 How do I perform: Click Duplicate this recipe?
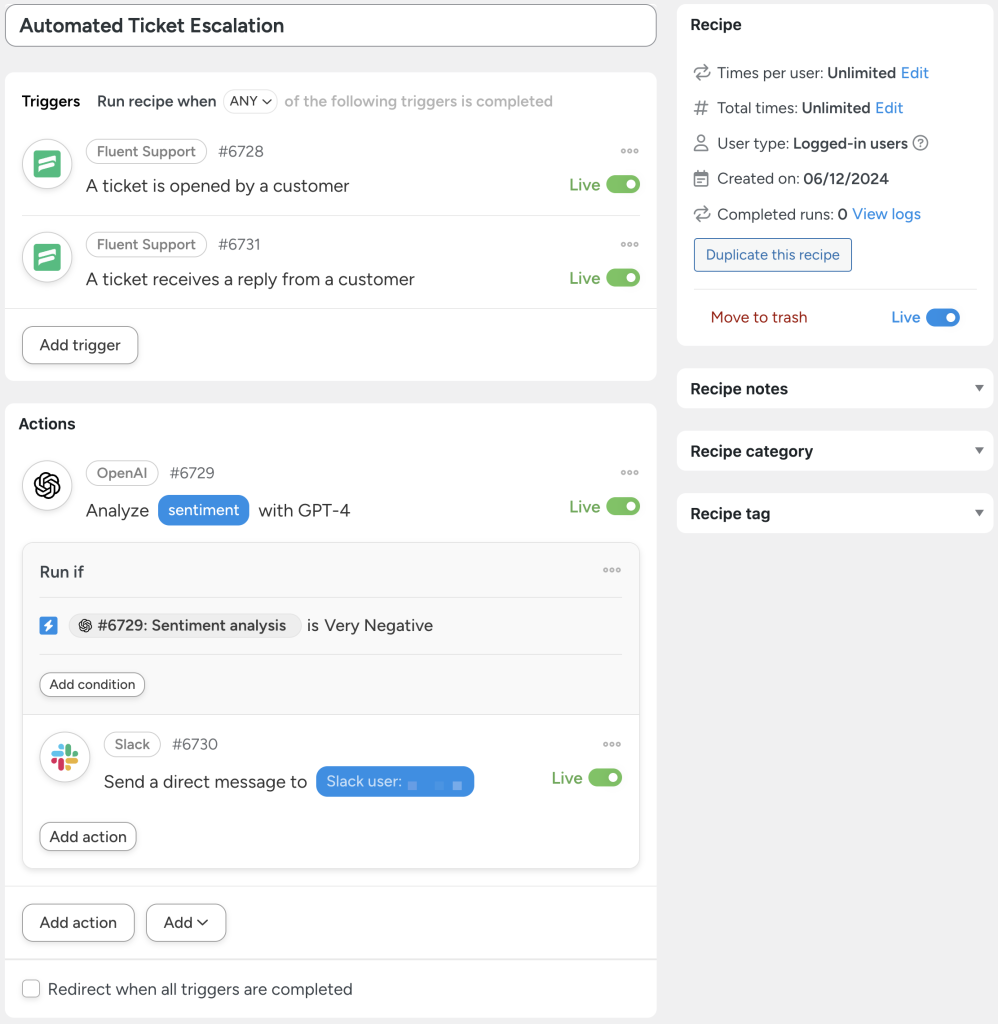772,255
